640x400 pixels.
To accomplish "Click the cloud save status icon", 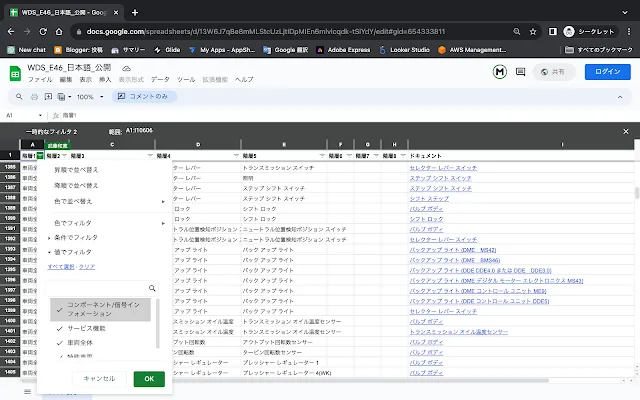I will point(127,68).
